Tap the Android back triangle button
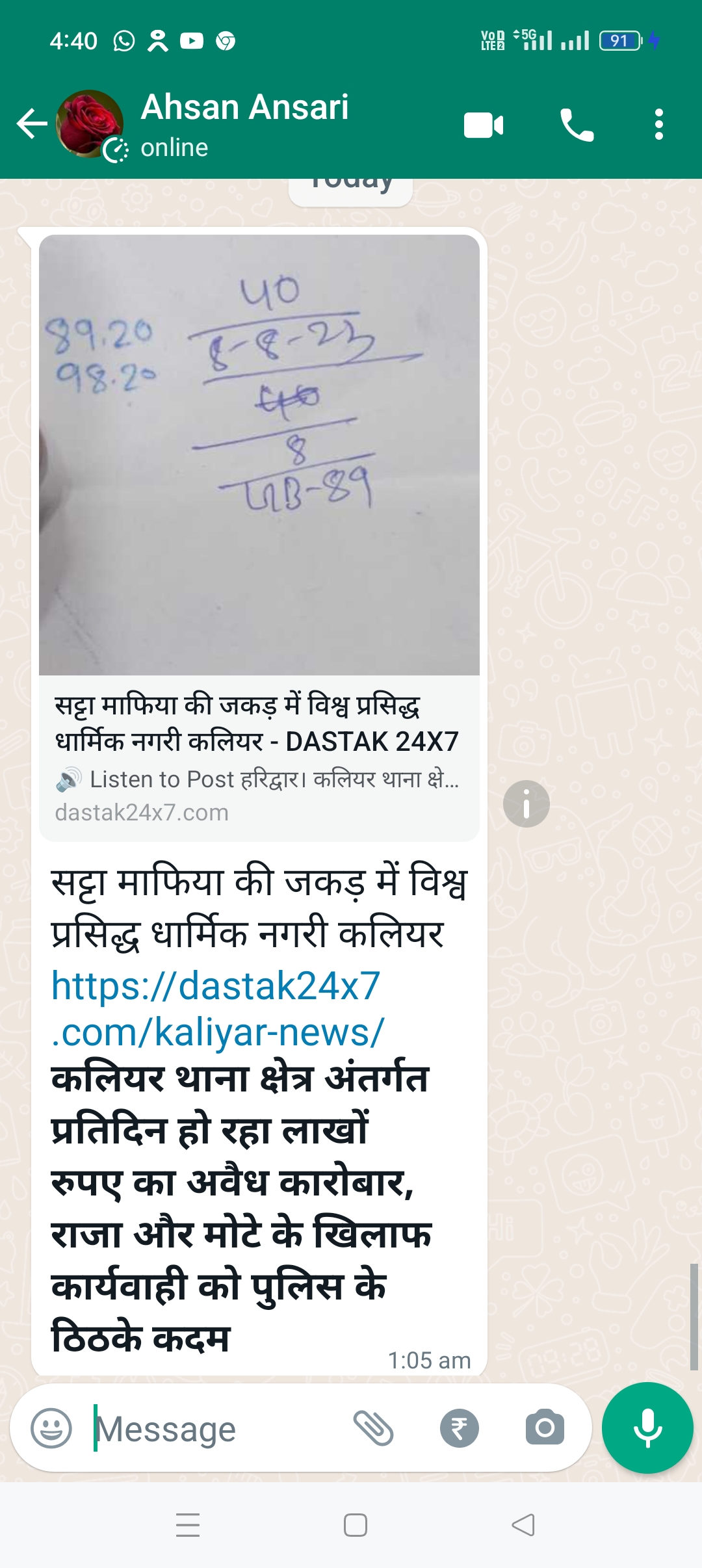This screenshot has height=1568, width=702. (x=523, y=1525)
